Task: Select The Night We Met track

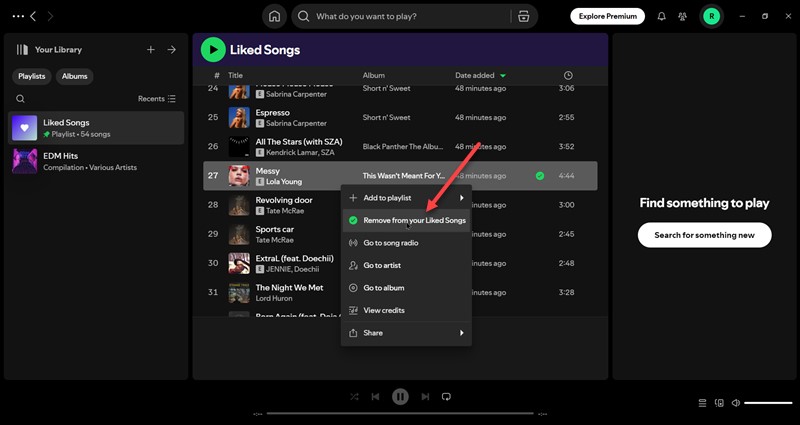Action: [289, 287]
